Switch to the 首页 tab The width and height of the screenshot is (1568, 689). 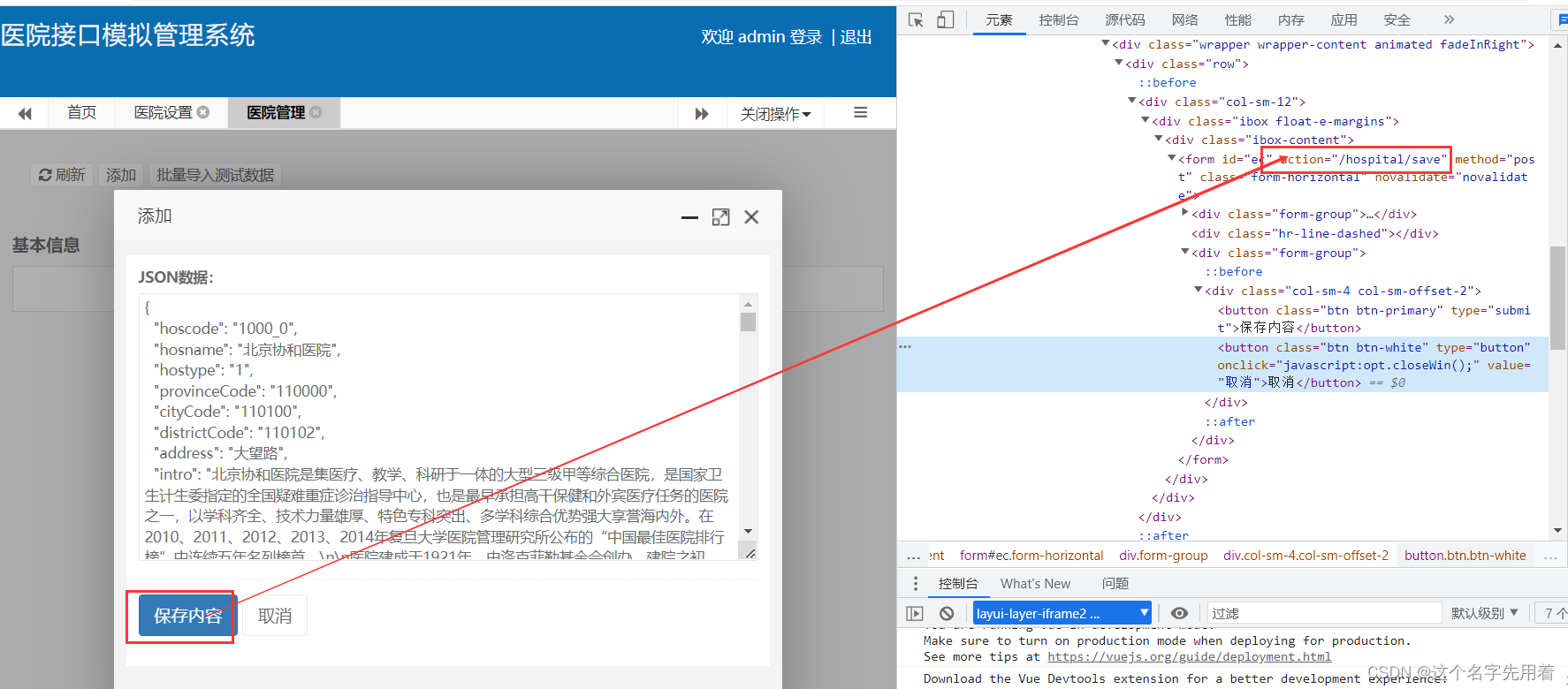click(81, 112)
